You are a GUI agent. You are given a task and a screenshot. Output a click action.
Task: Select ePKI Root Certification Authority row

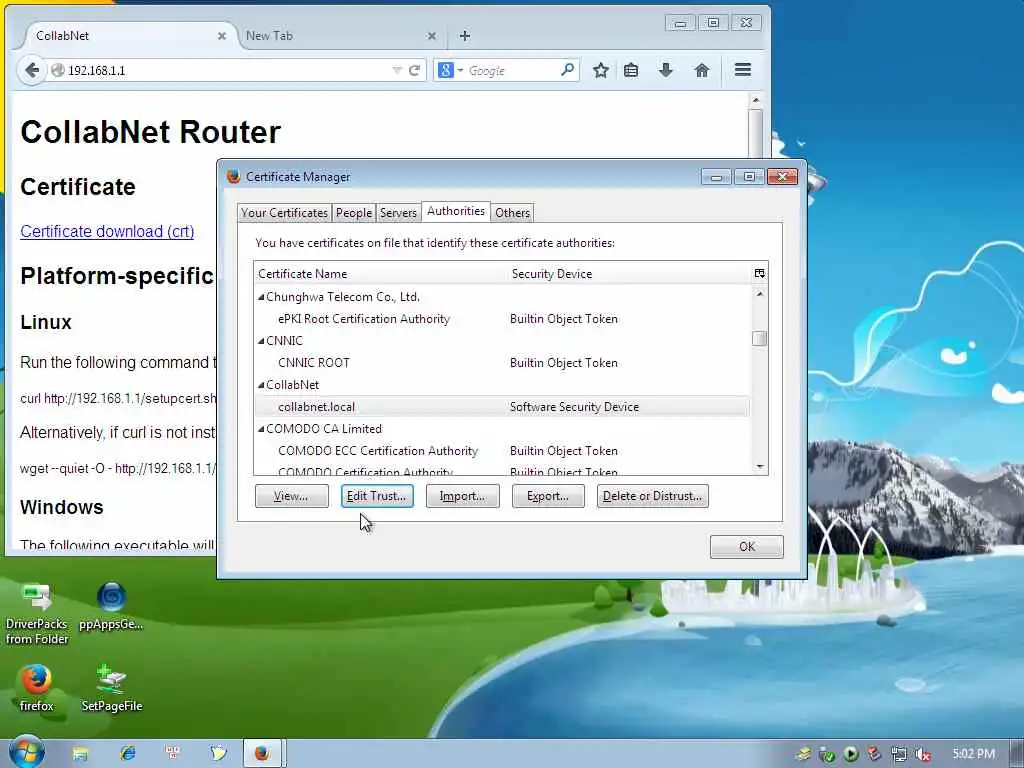[502, 319]
